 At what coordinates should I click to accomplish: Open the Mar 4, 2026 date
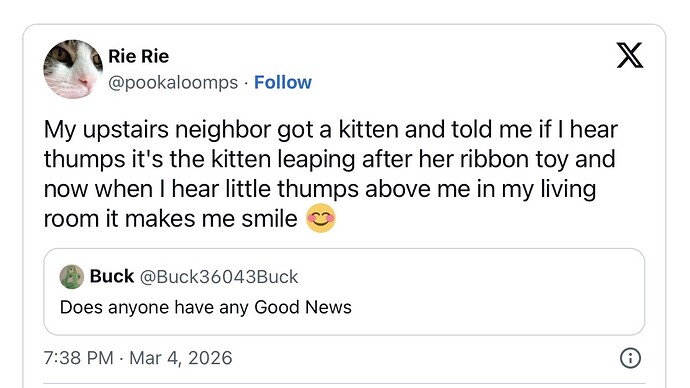click(x=181, y=358)
